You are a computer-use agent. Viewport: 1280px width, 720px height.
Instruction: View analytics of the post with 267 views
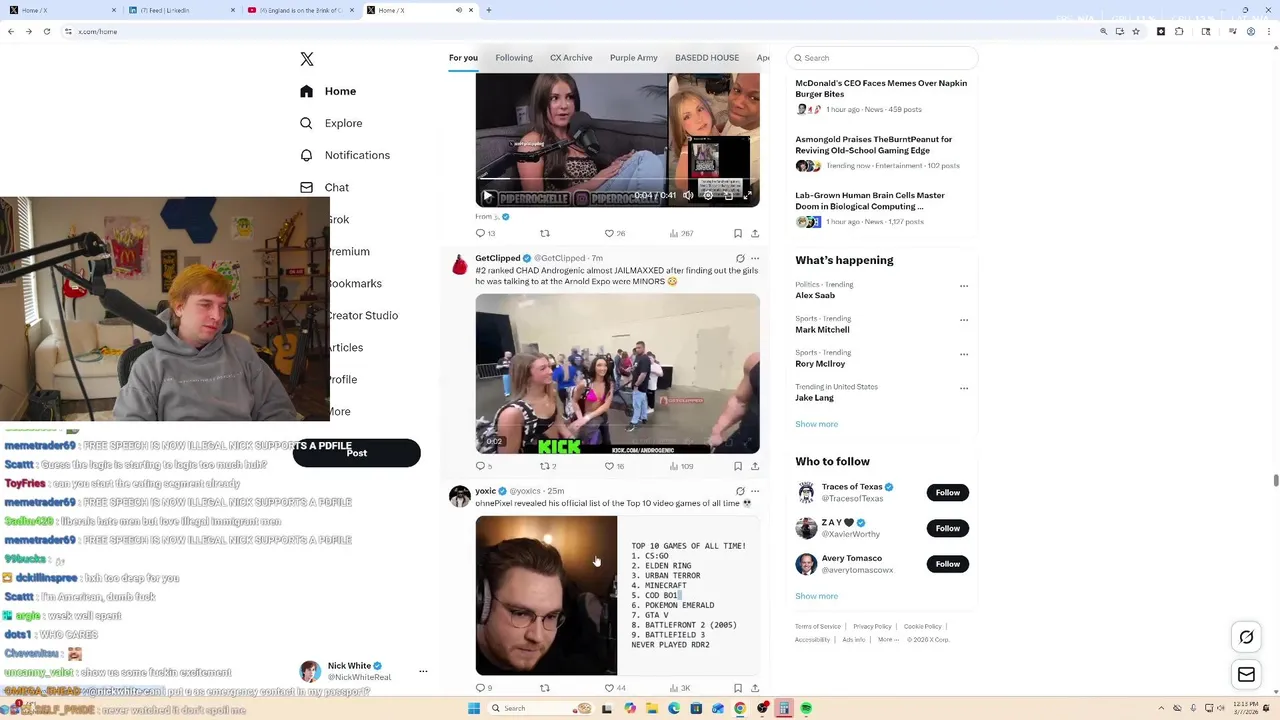680,233
